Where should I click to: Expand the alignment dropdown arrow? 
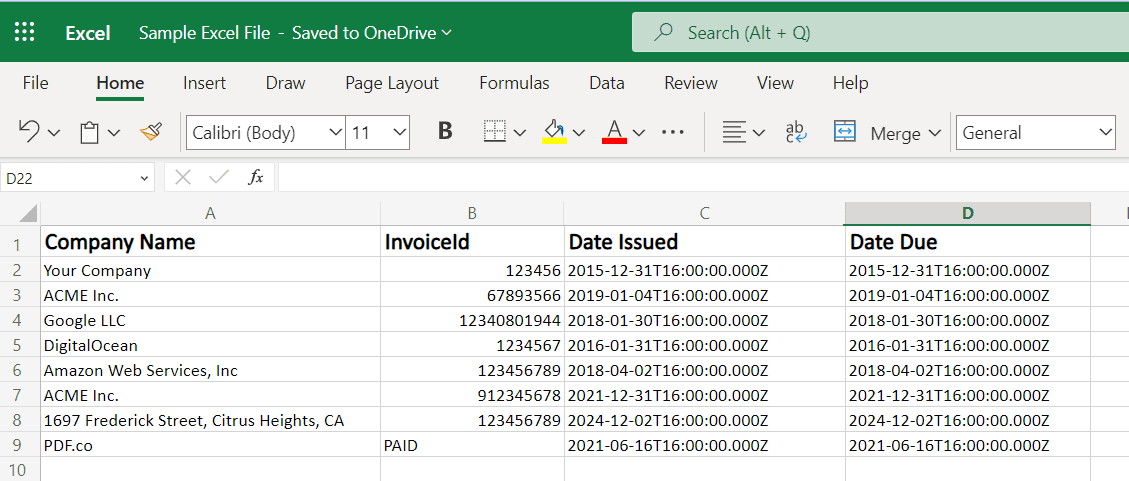click(x=758, y=133)
